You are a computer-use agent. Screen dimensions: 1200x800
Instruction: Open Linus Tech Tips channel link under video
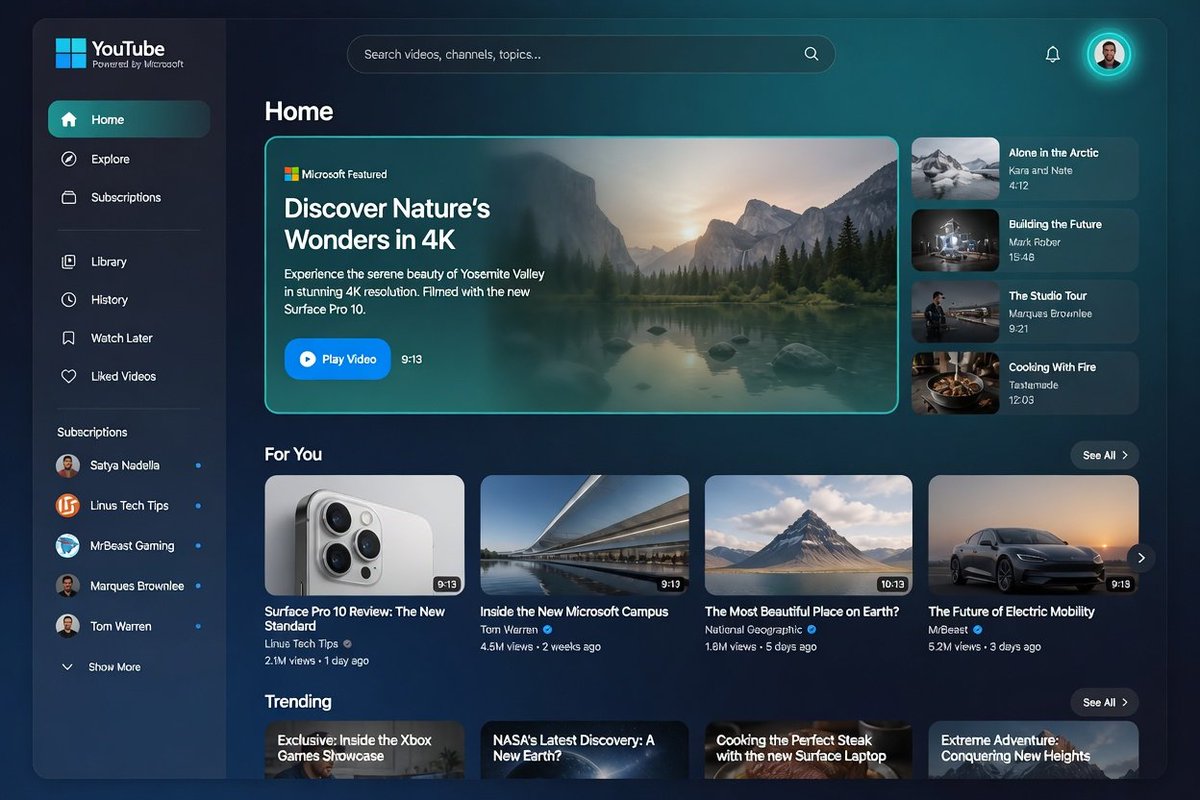[301, 644]
